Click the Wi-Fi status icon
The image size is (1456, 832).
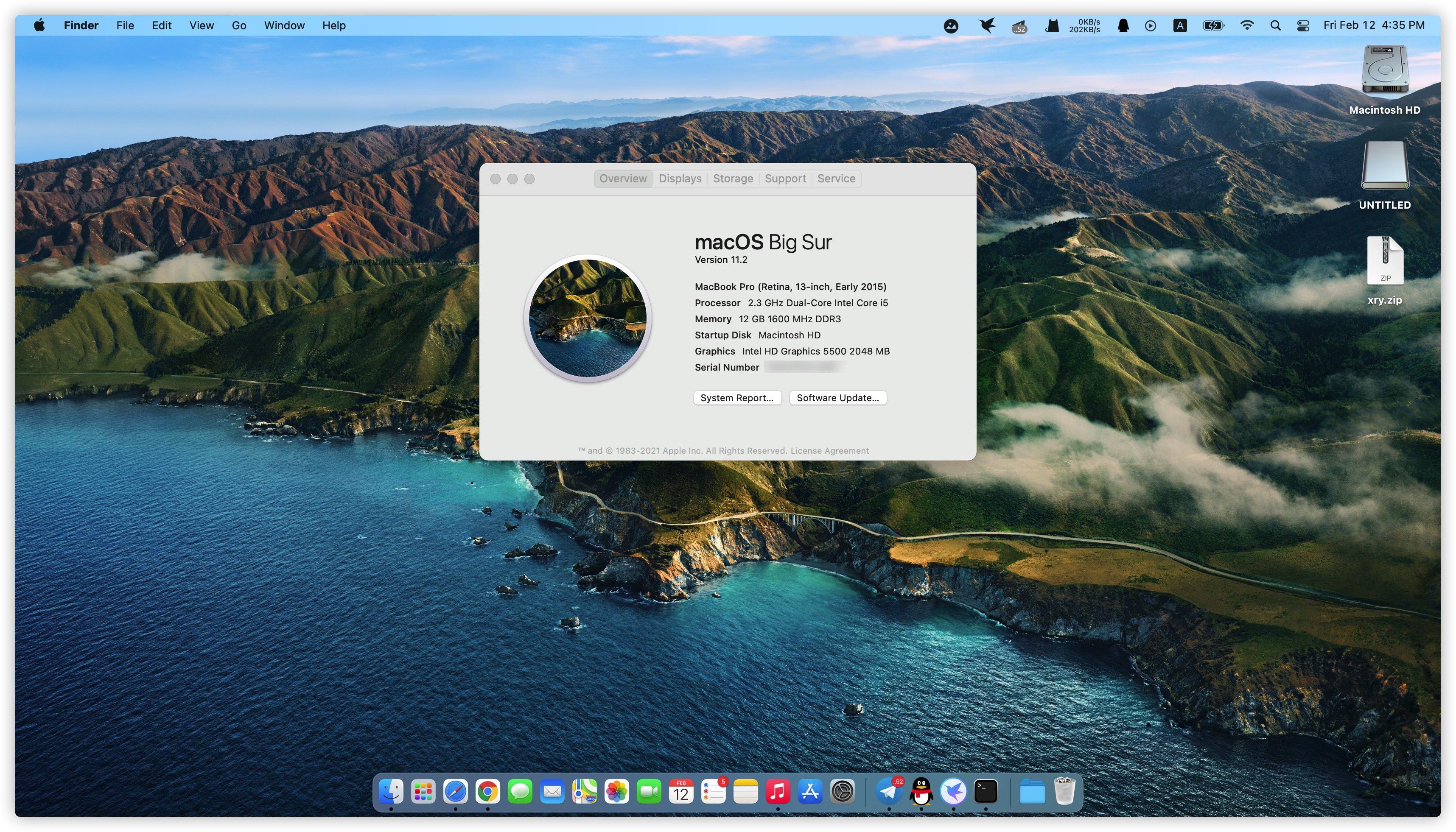tap(1247, 25)
